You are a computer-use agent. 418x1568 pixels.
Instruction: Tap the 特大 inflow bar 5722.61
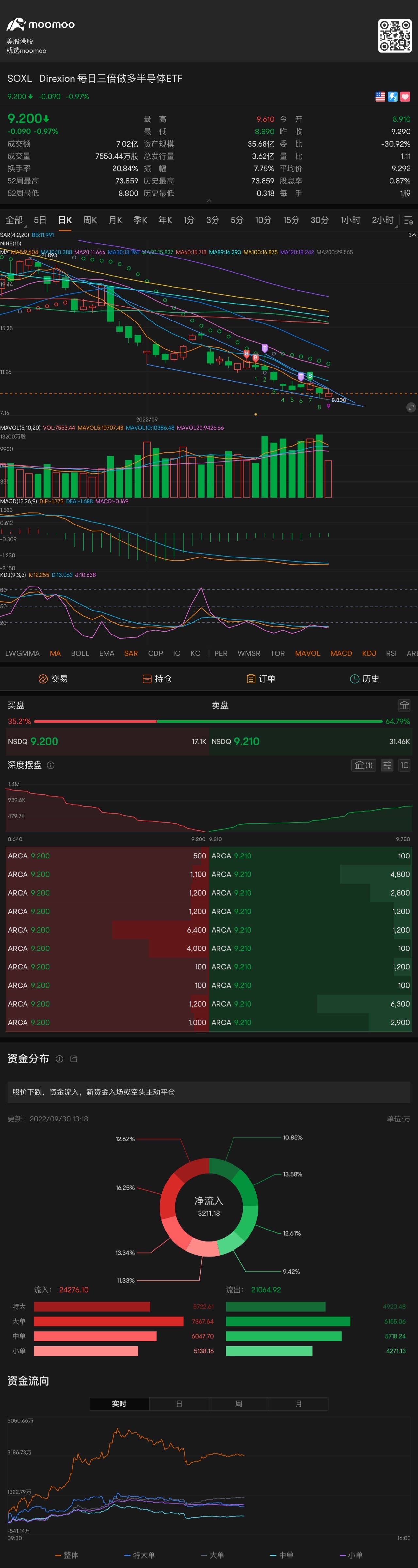pyautogui.click(x=92, y=1306)
